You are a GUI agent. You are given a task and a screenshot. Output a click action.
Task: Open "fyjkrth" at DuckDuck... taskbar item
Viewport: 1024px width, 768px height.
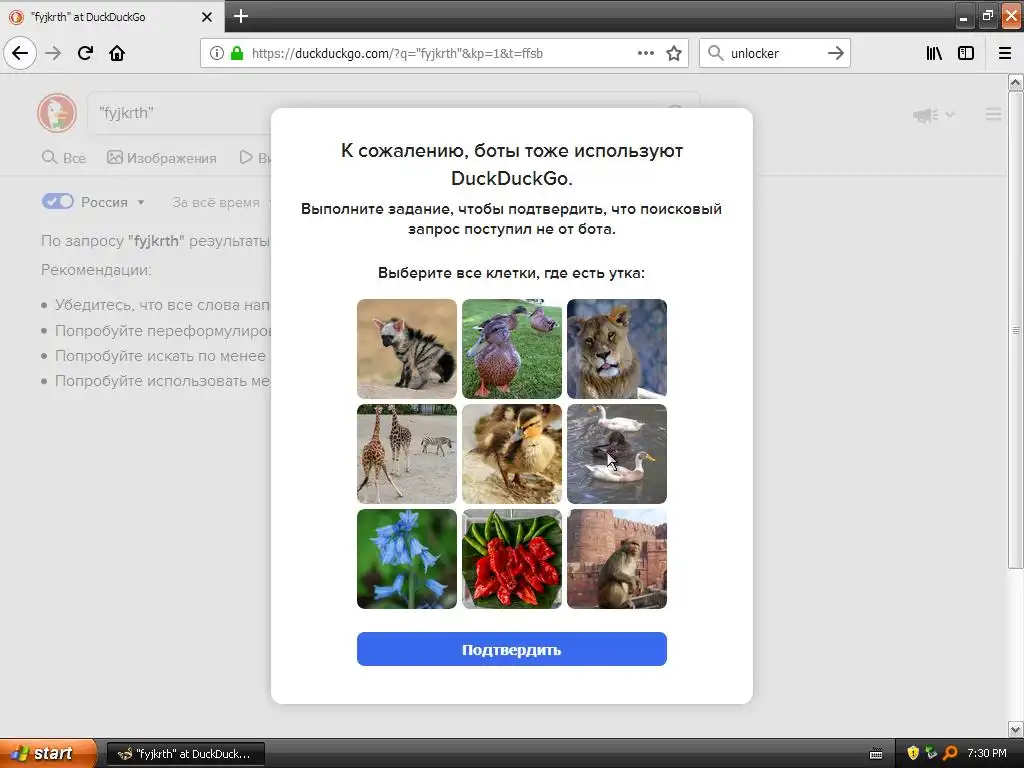185,754
